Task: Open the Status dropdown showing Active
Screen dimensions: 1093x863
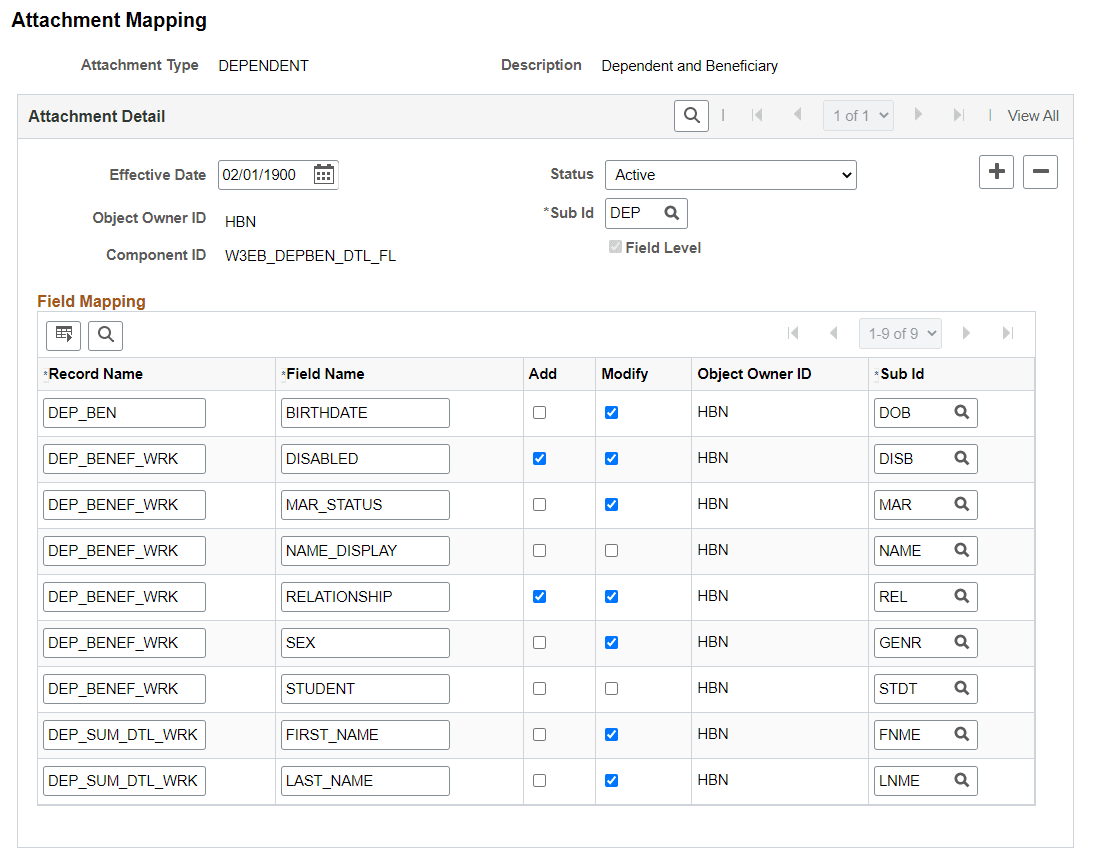Action: [x=730, y=174]
